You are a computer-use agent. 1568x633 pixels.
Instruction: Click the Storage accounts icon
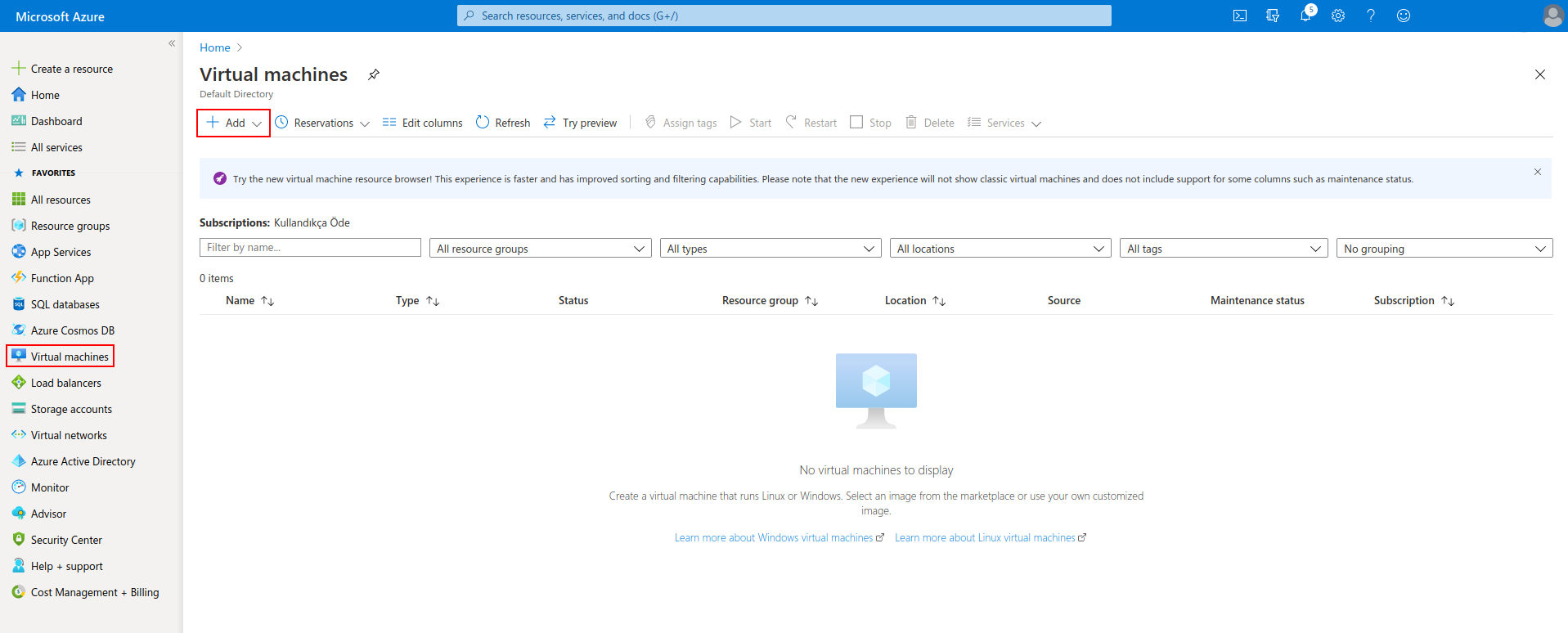(19, 409)
